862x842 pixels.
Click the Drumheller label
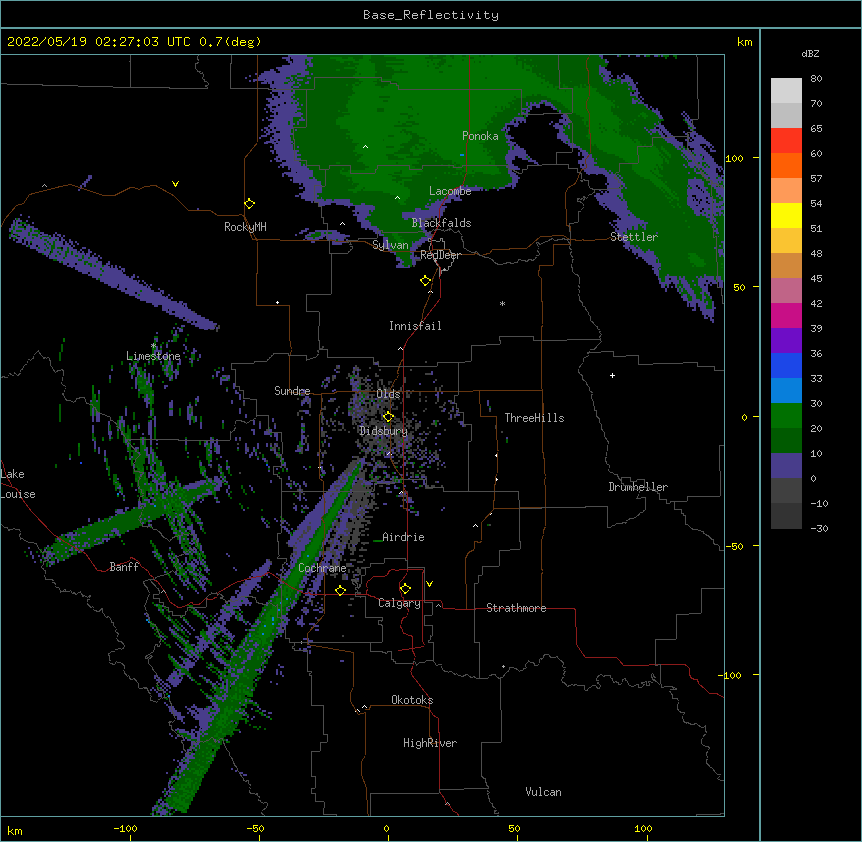(638, 487)
